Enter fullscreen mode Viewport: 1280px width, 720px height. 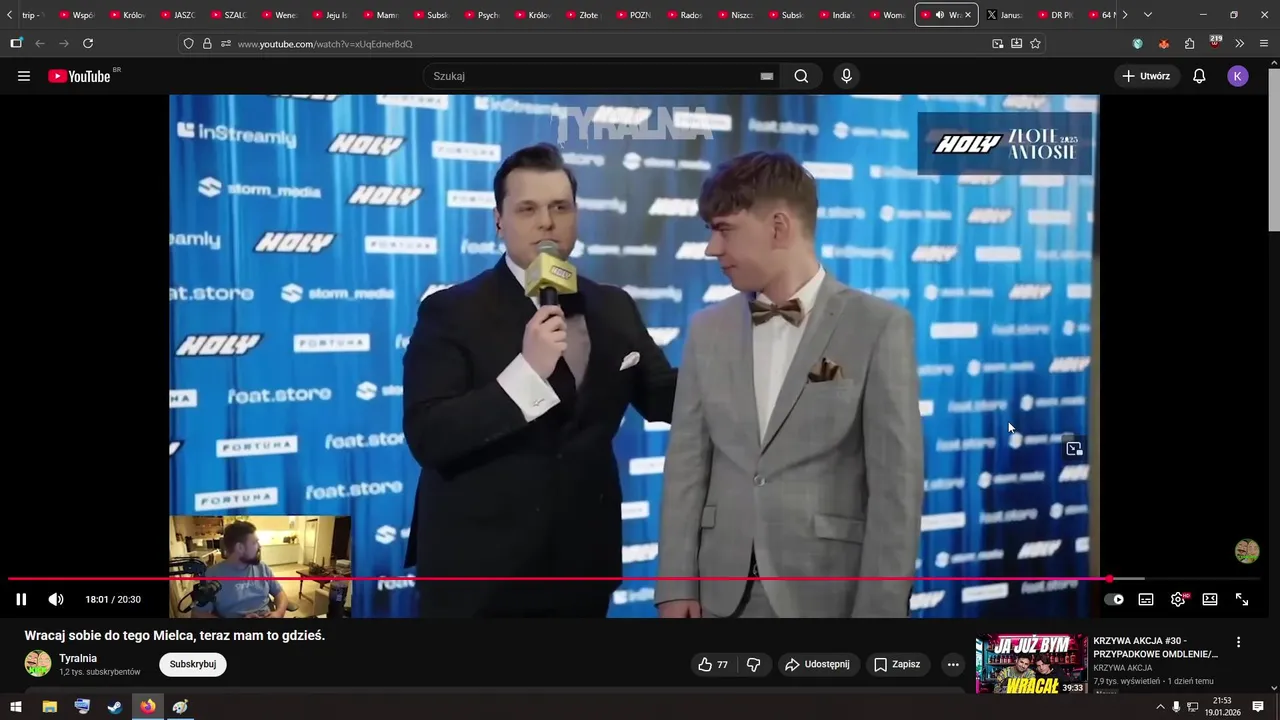click(1242, 599)
